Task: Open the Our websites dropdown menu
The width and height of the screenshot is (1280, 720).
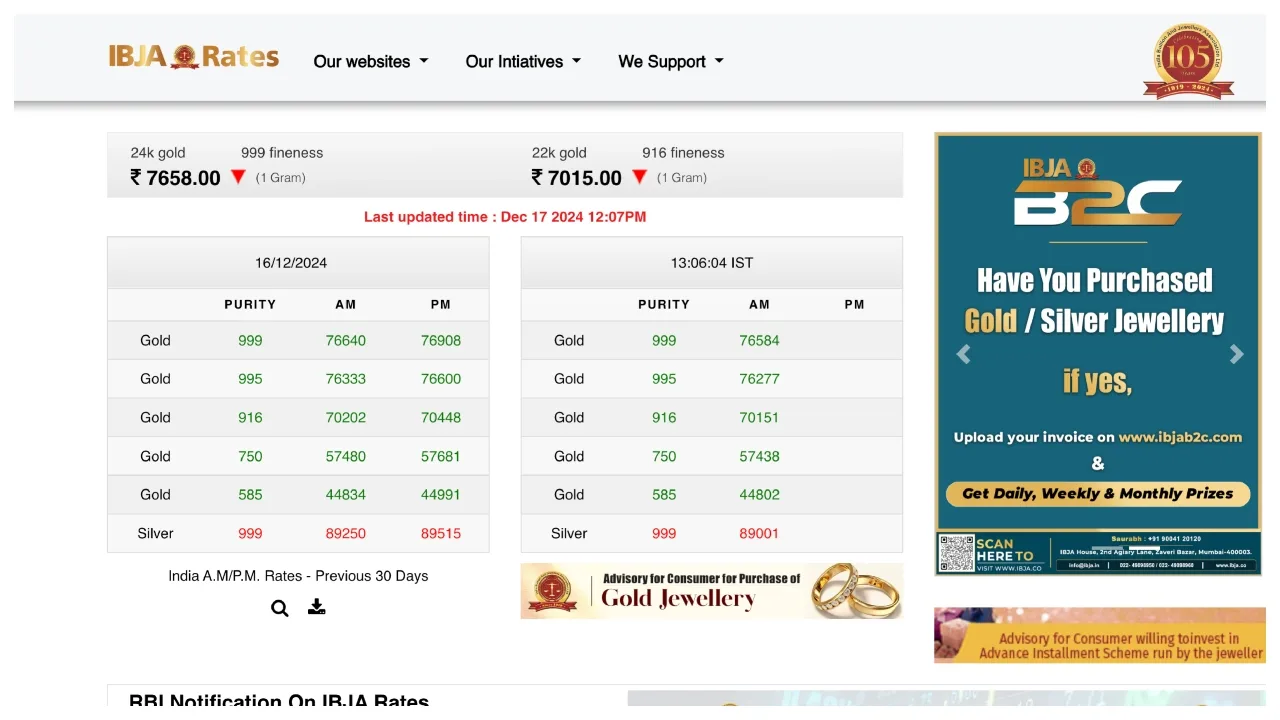Action: pyautogui.click(x=371, y=61)
